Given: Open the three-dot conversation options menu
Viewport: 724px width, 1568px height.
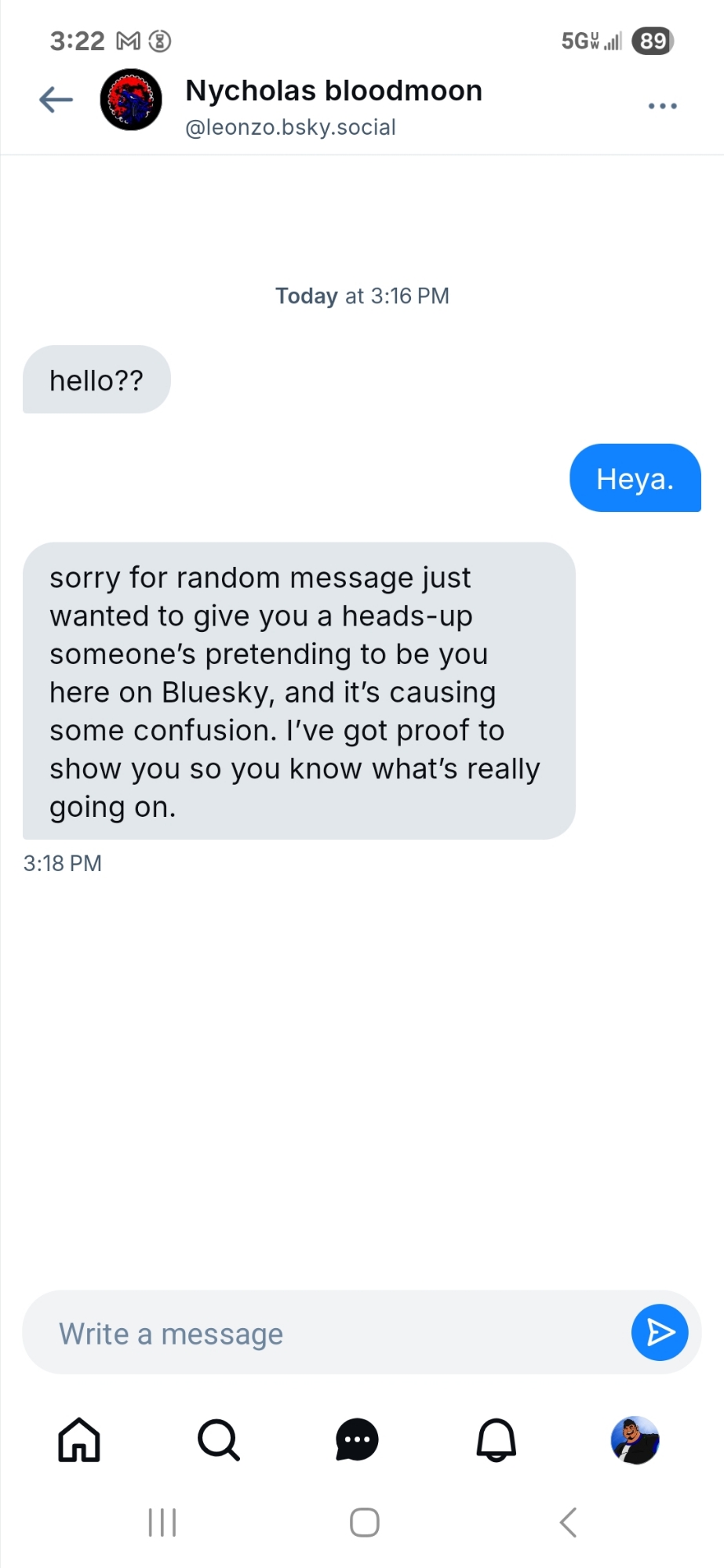Looking at the screenshot, I should point(662,106).
